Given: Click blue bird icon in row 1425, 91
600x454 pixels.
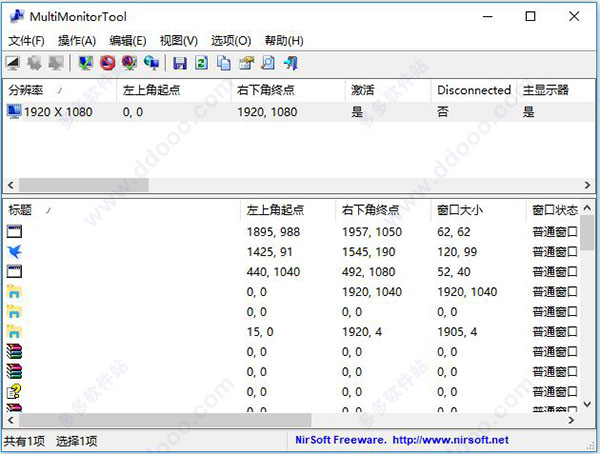Looking at the screenshot, I should (x=14, y=251).
